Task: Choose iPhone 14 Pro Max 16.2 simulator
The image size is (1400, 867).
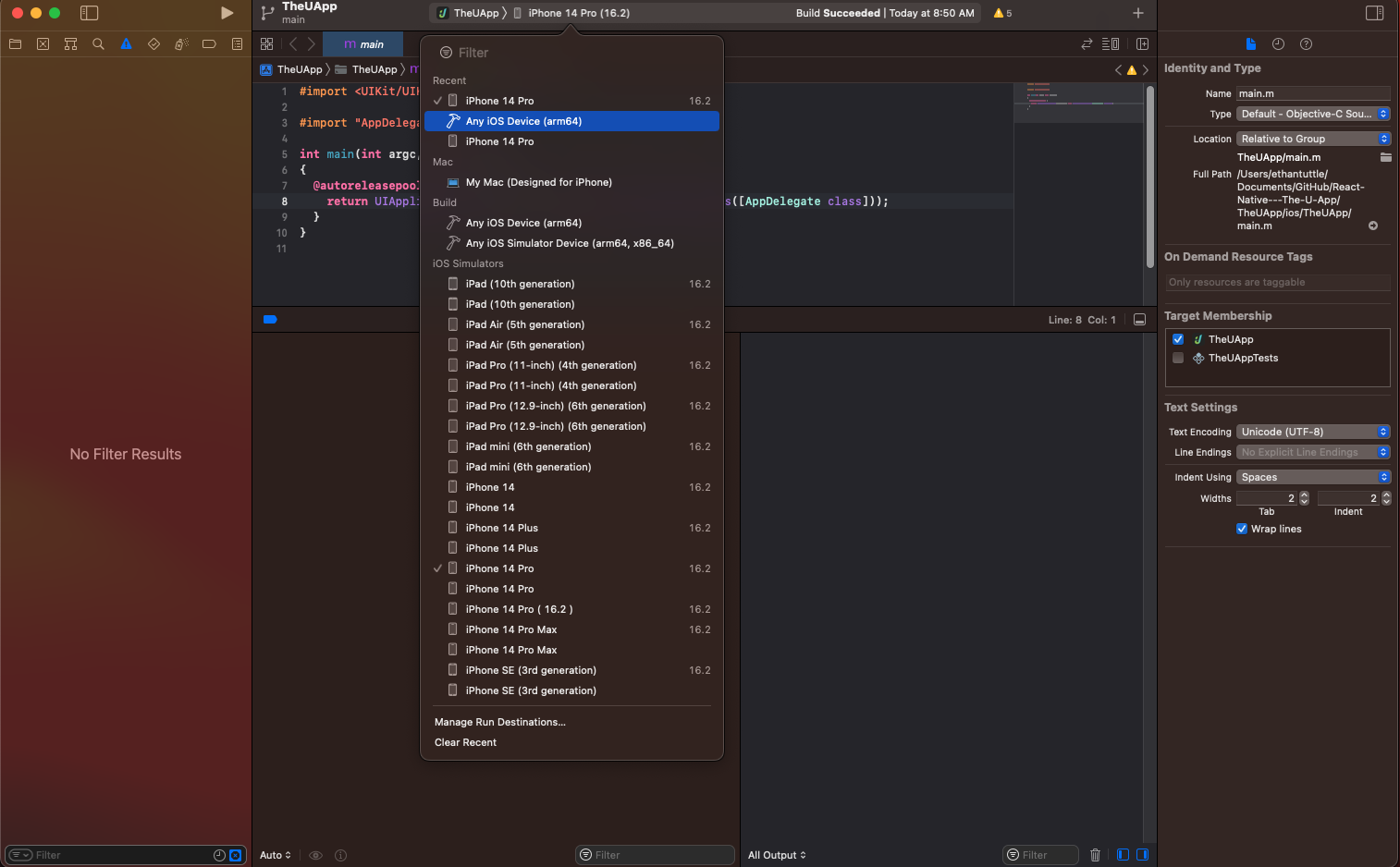Action: 511,629
